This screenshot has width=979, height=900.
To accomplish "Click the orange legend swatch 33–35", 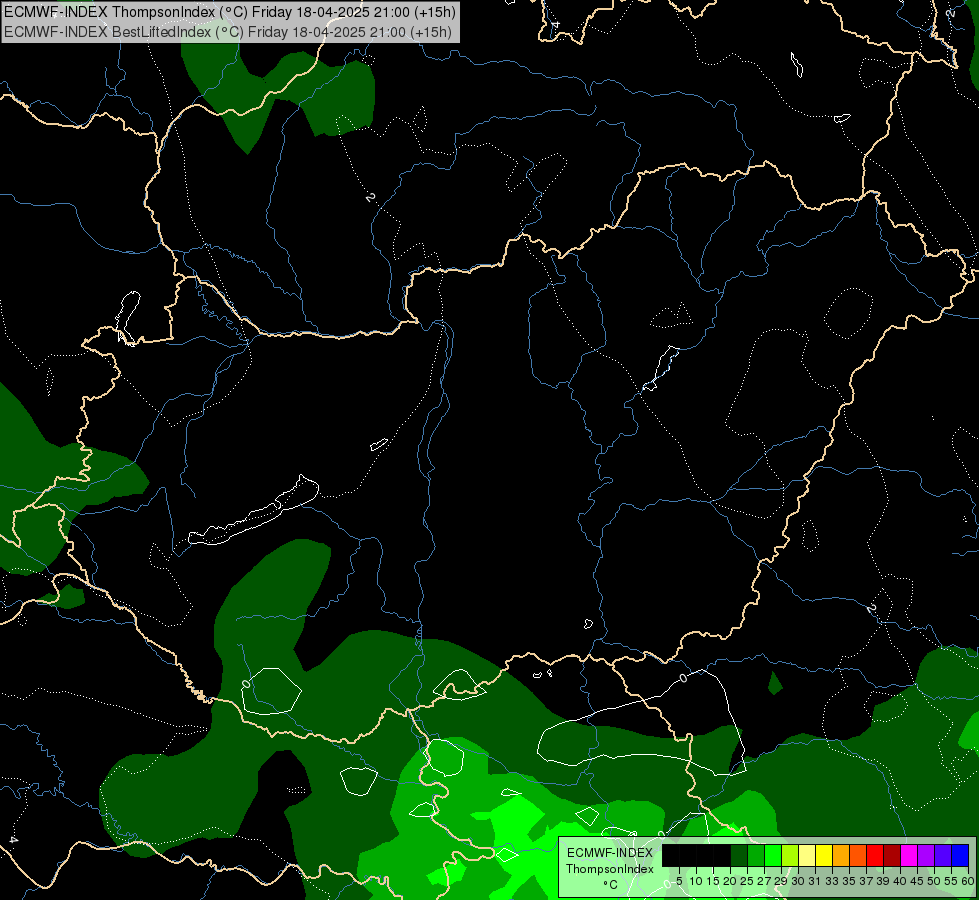I will pos(841,855).
